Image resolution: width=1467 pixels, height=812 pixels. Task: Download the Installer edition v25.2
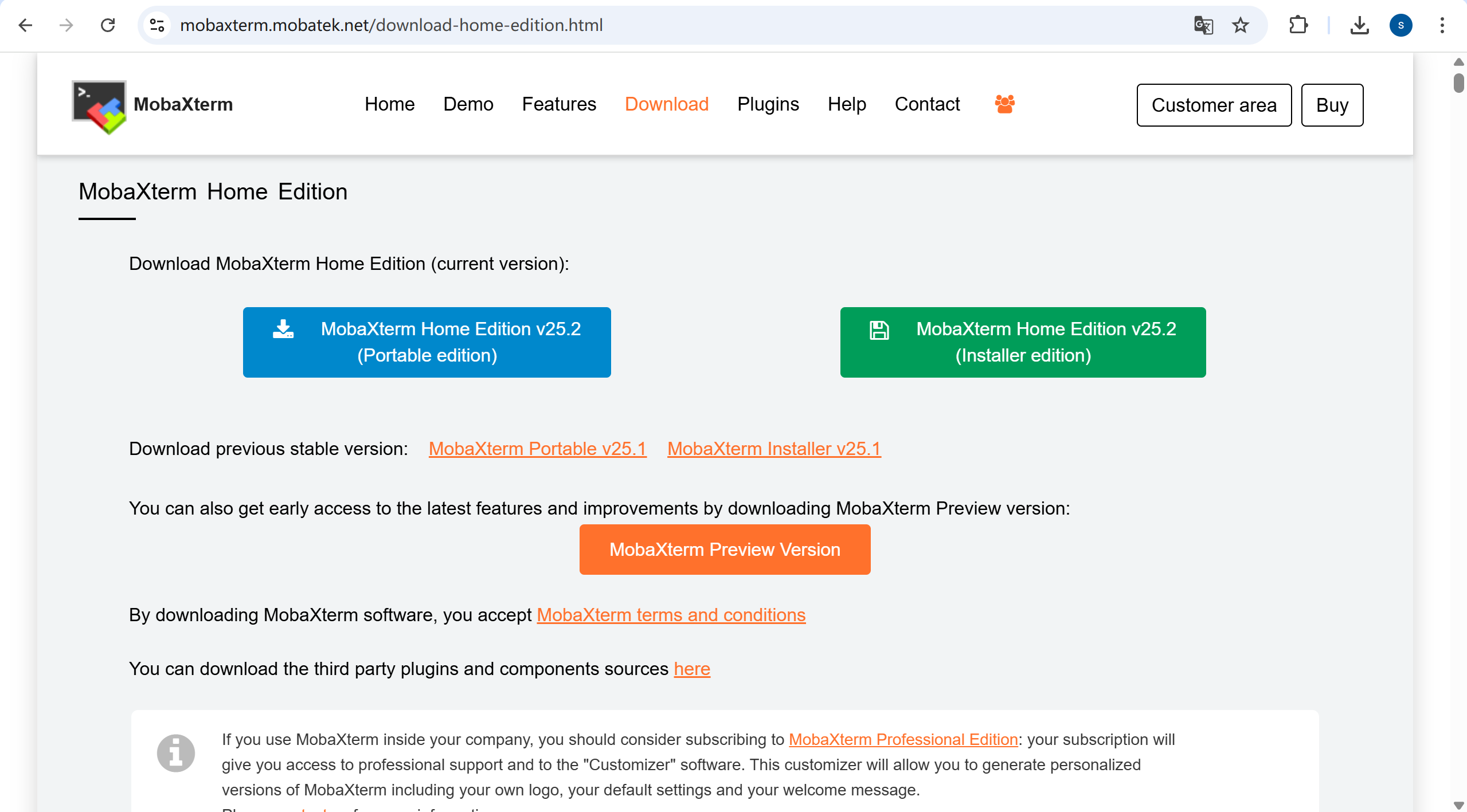[x=1023, y=342]
